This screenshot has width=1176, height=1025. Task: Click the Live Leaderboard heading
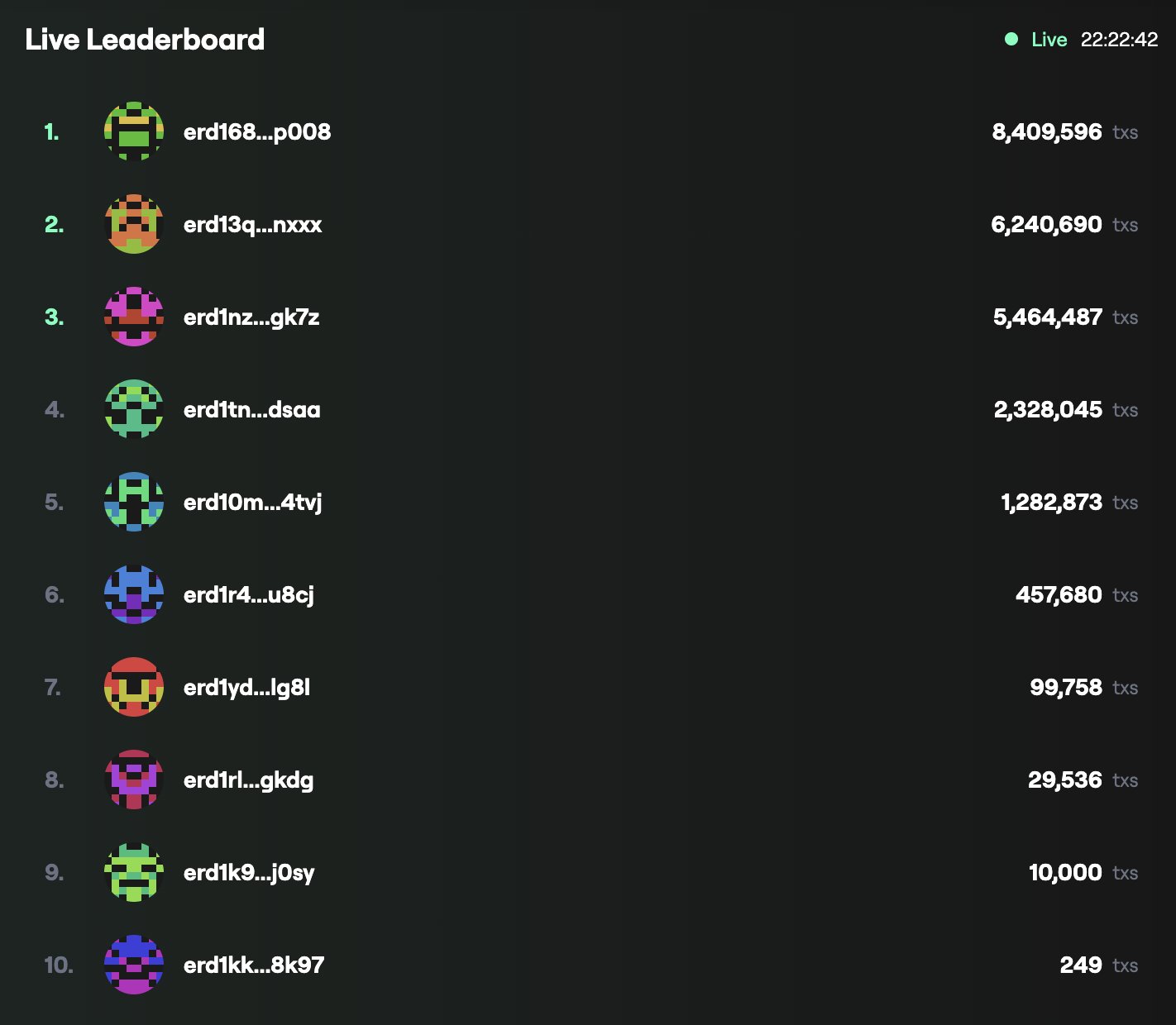pos(145,40)
